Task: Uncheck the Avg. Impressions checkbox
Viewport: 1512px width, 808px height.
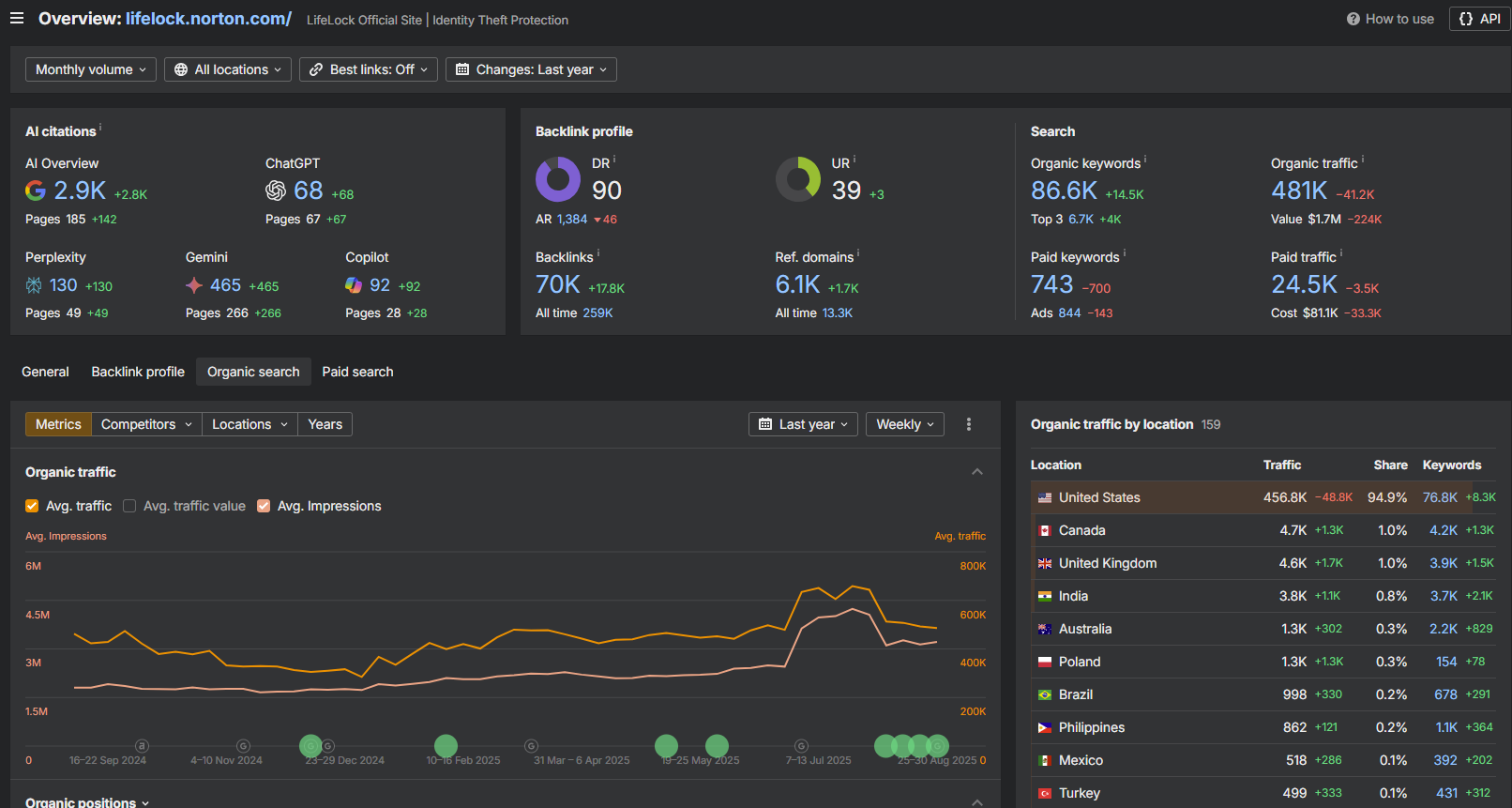Action: click(x=264, y=506)
